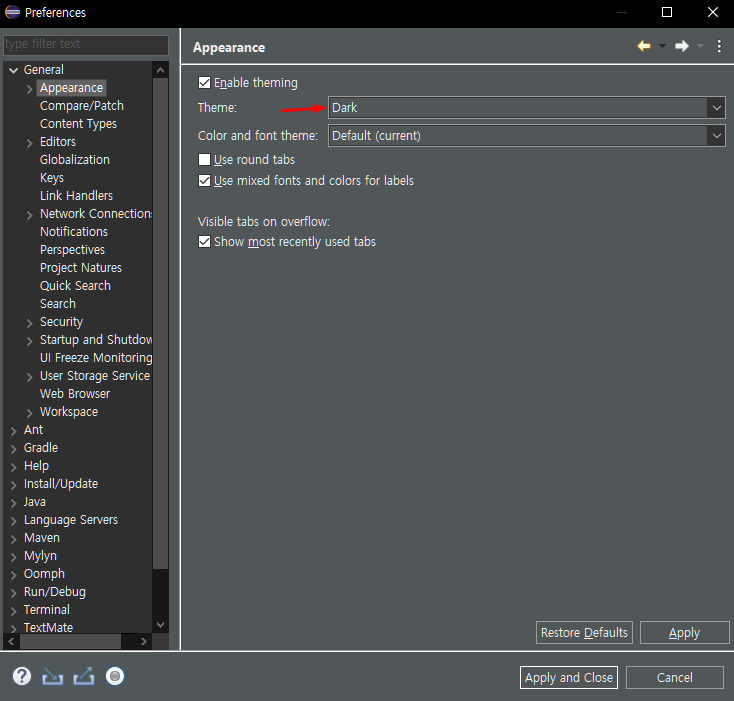Select Mylyn in the tree
734x701 pixels.
pos(40,556)
